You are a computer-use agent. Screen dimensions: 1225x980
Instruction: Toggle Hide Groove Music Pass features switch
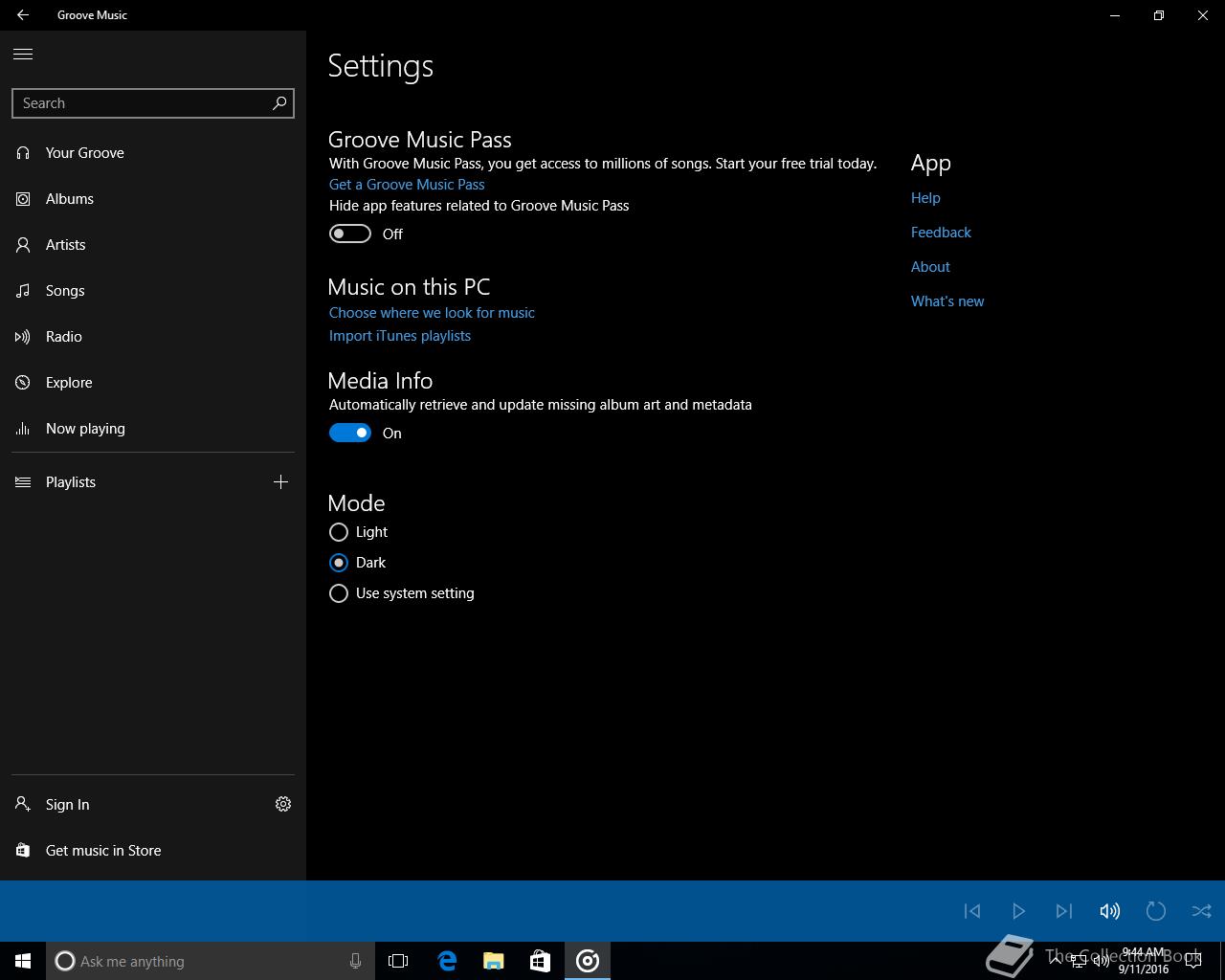click(x=350, y=234)
